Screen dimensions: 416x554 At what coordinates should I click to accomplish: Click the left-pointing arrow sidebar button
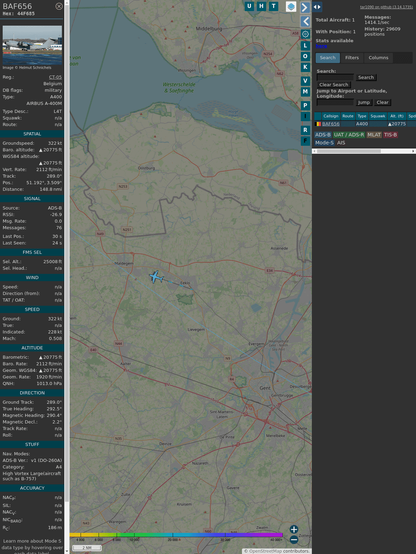(x=305, y=21)
